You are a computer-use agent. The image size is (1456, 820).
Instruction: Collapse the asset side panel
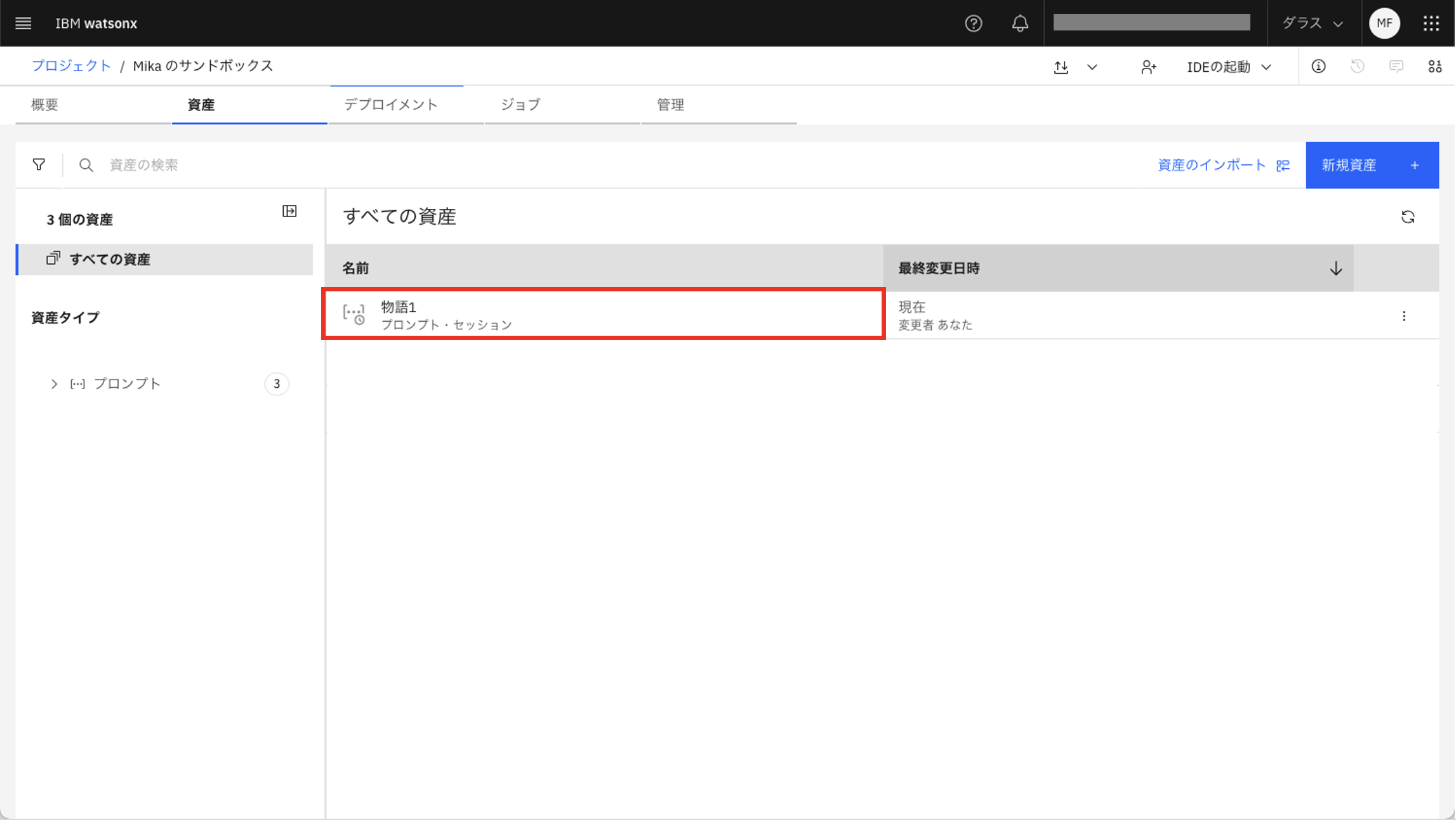click(289, 211)
